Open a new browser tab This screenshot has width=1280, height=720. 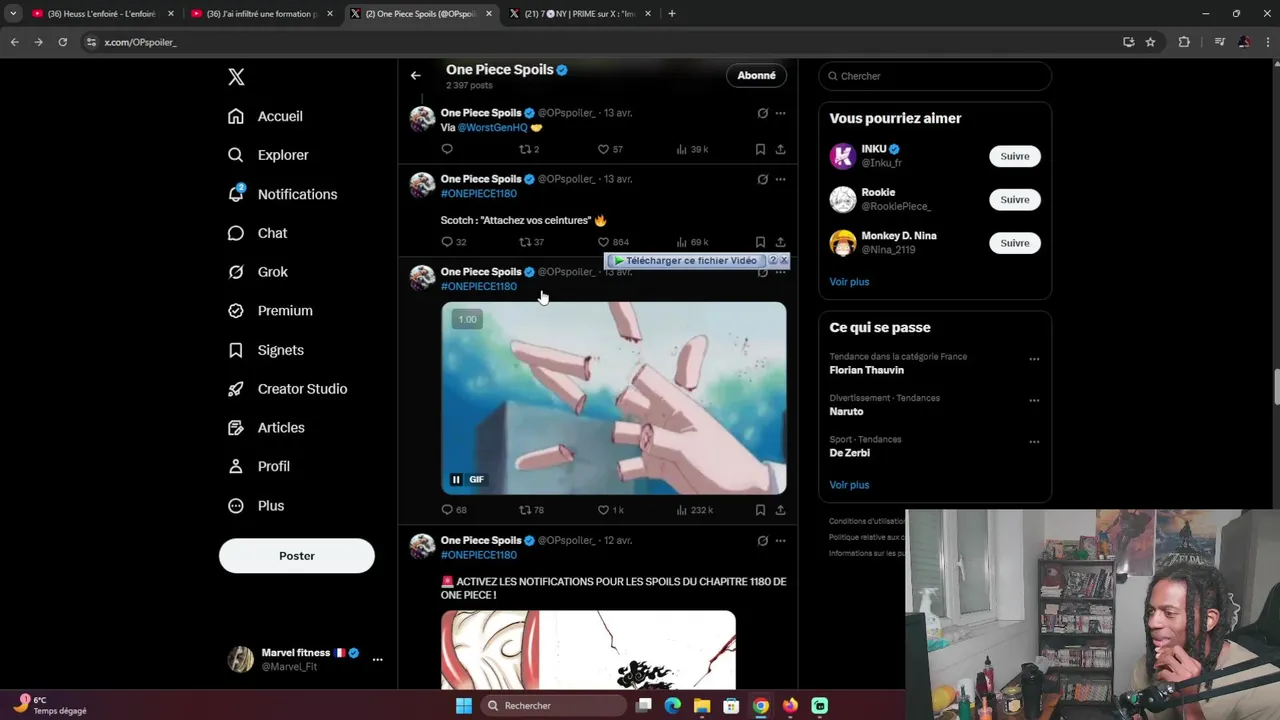(672, 14)
